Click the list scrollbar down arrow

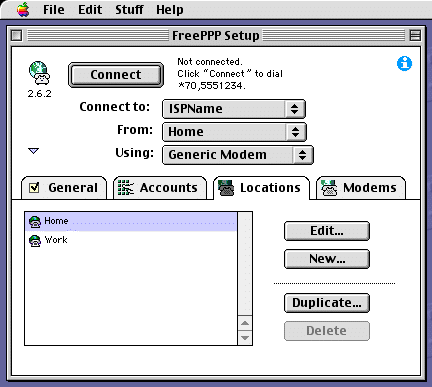[x=245, y=338]
